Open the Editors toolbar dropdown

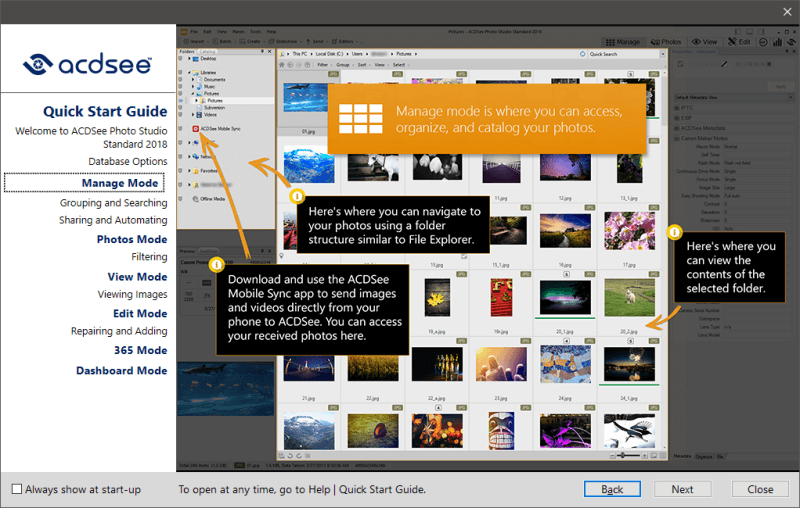[x=344, y=41]
